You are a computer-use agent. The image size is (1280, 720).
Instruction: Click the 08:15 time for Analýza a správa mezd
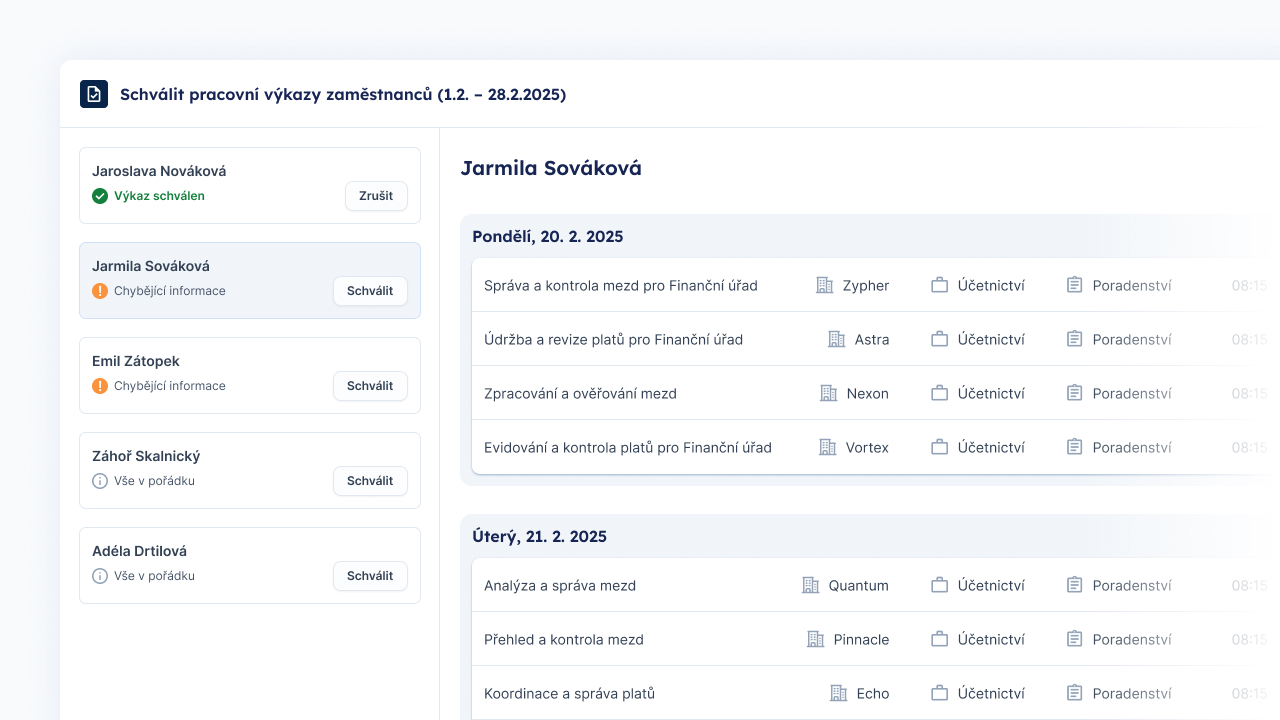pos(1252,585)
